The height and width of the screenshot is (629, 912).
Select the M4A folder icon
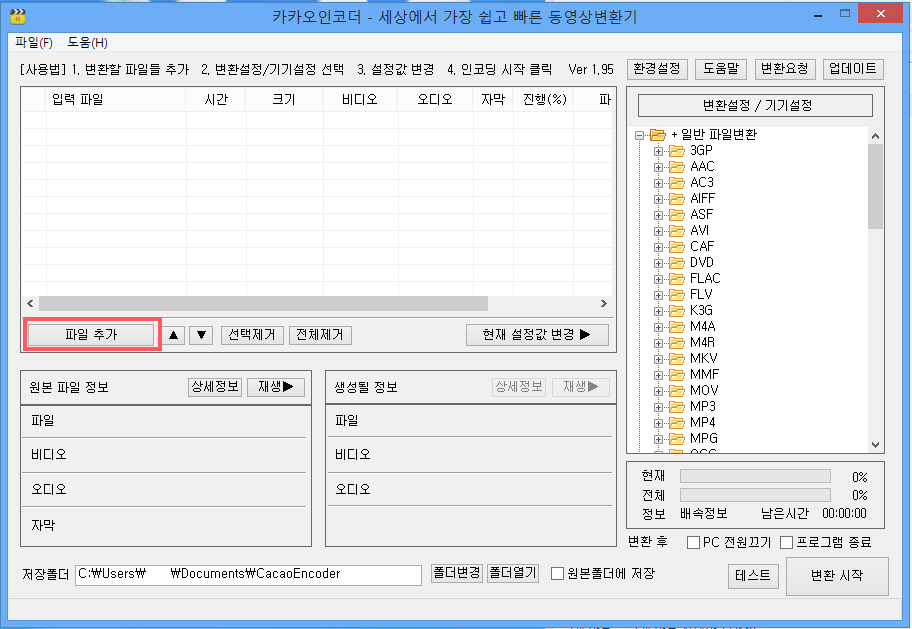pyautogui.click(x=676, y=327)
